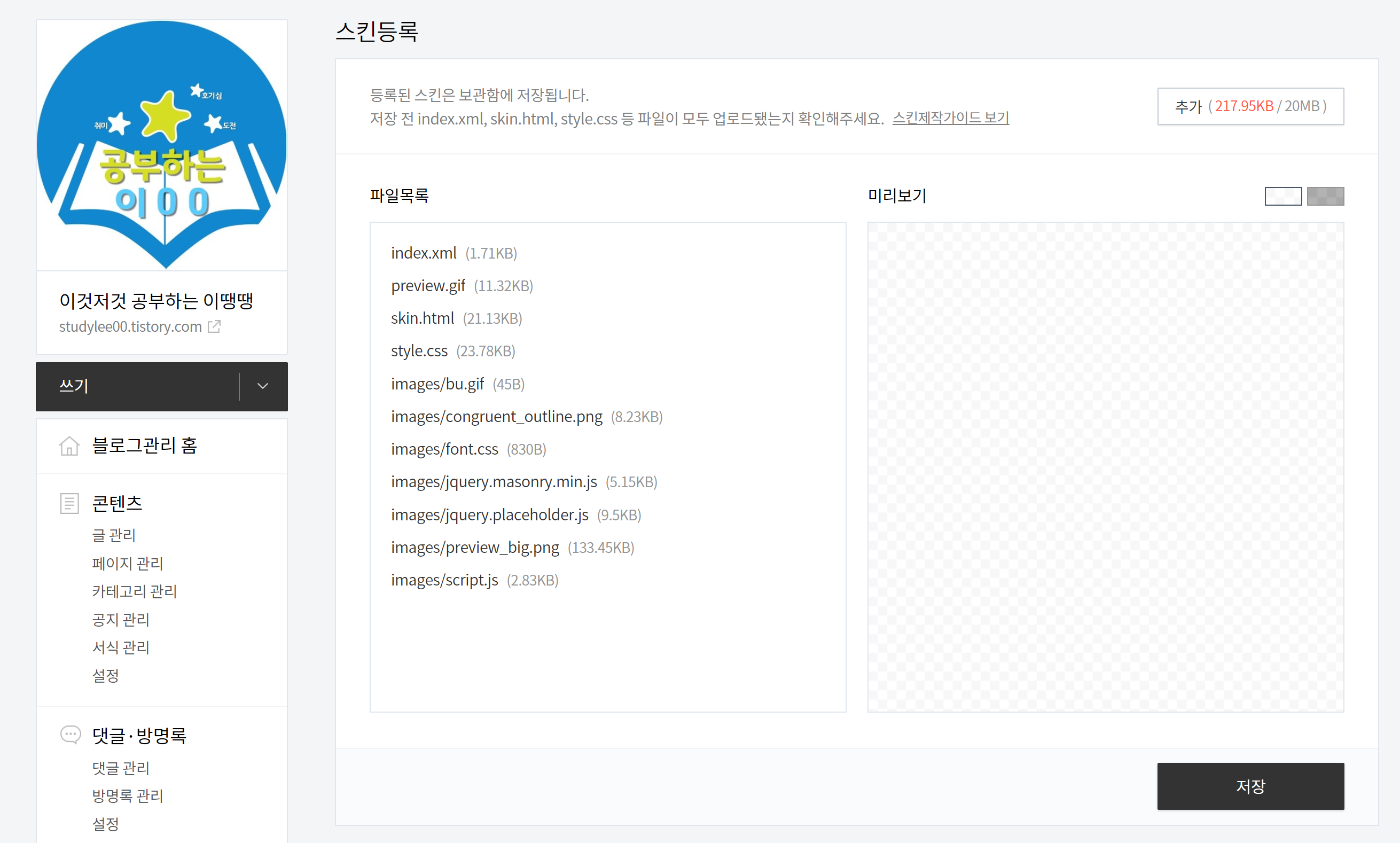Viewport: 1400px width, 843px height.
Task: Click the house icon for 블로그관리 홈
Action: (x=69, y=446)
